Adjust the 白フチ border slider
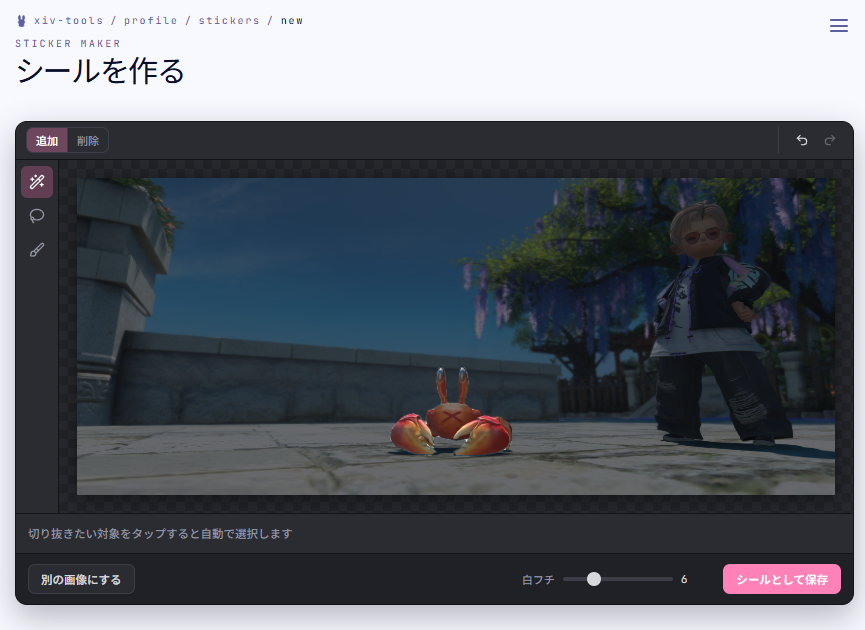The width and height of the screenshot is (865, 630). pos(618,579)
